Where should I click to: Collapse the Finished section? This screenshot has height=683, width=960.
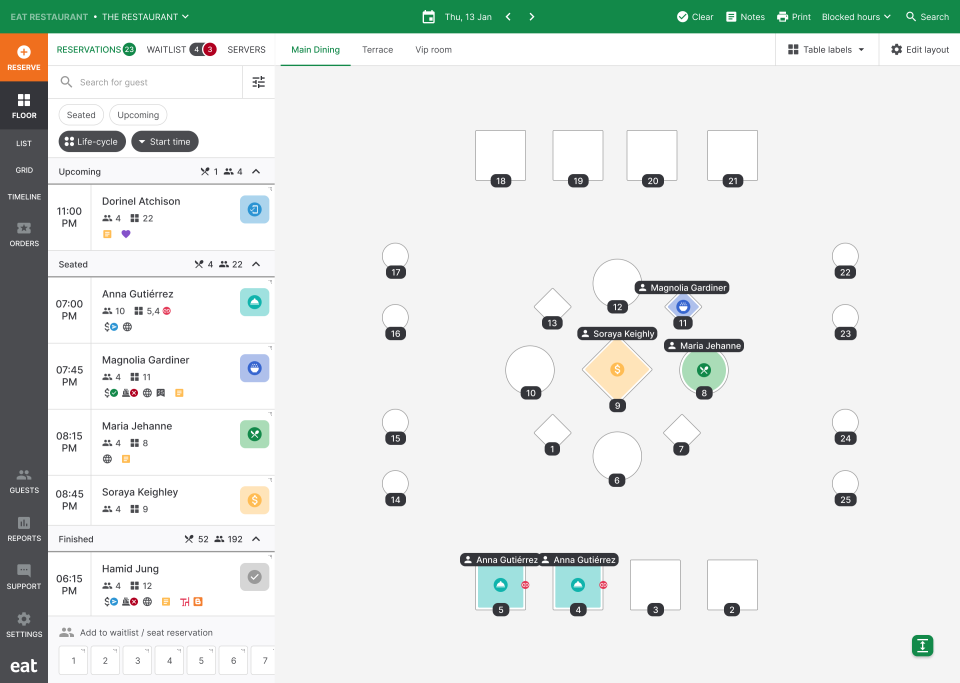(x=256, y=539)
